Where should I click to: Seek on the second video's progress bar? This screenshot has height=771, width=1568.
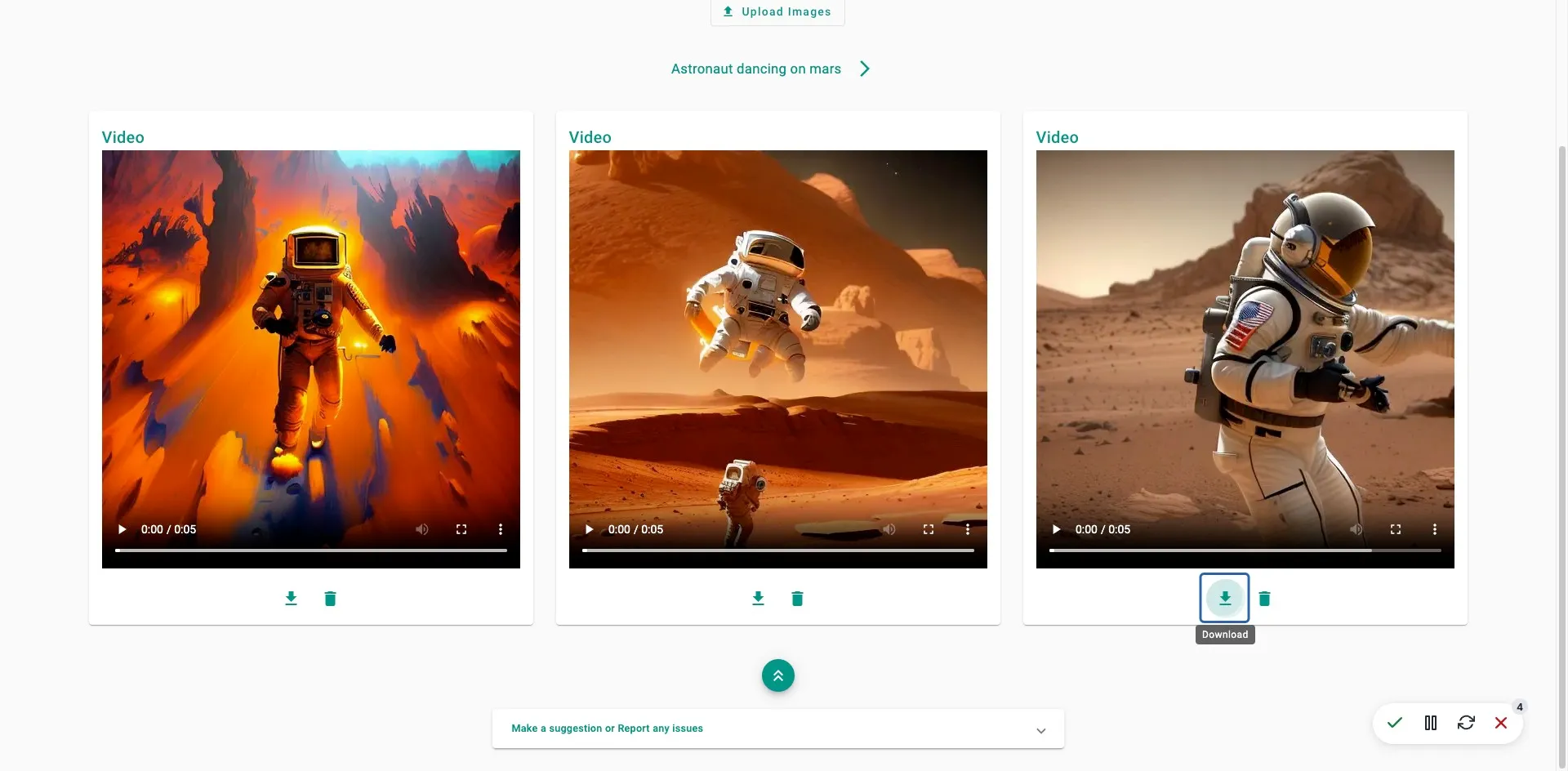[777, 550]
